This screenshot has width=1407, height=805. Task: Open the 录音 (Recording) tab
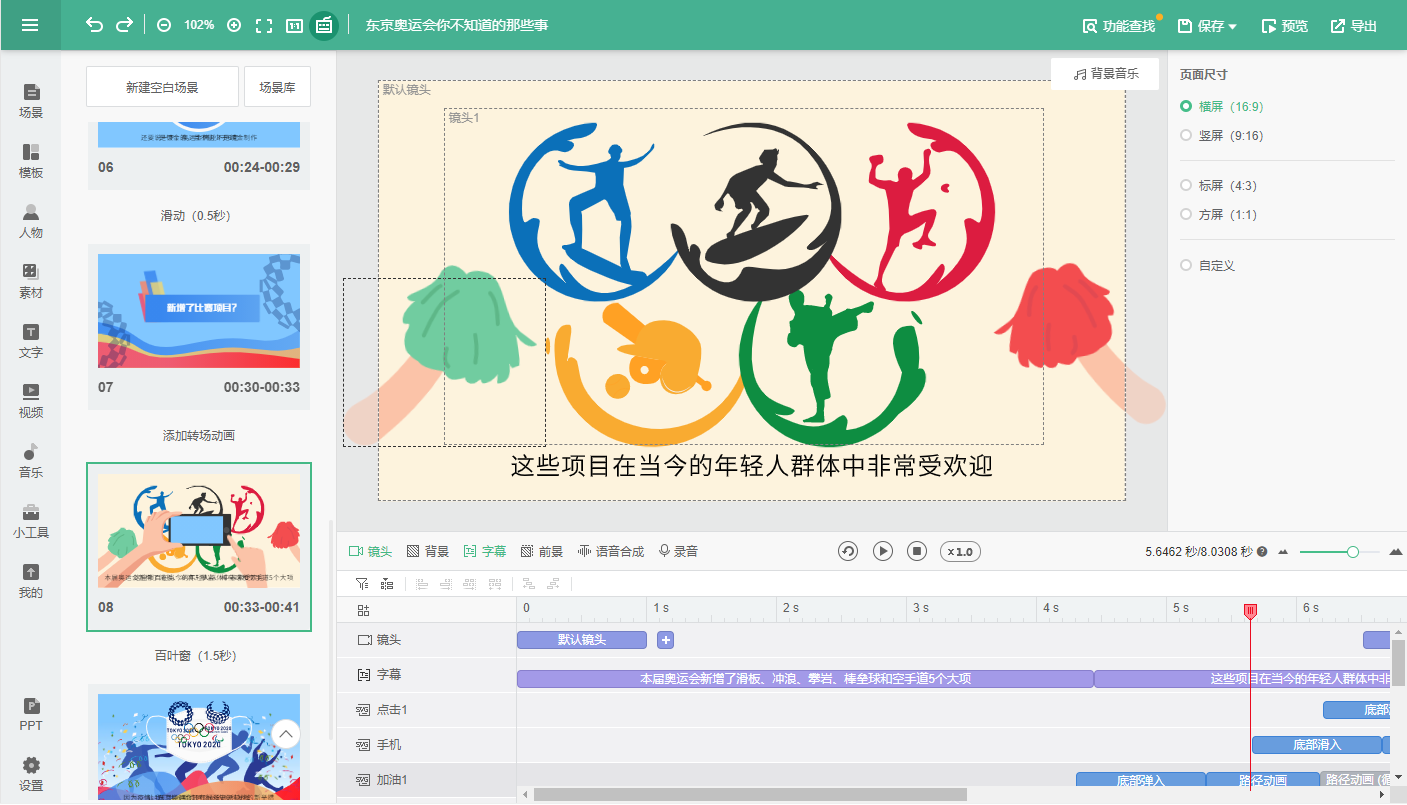pyautogui.click(x=678, y=551)
